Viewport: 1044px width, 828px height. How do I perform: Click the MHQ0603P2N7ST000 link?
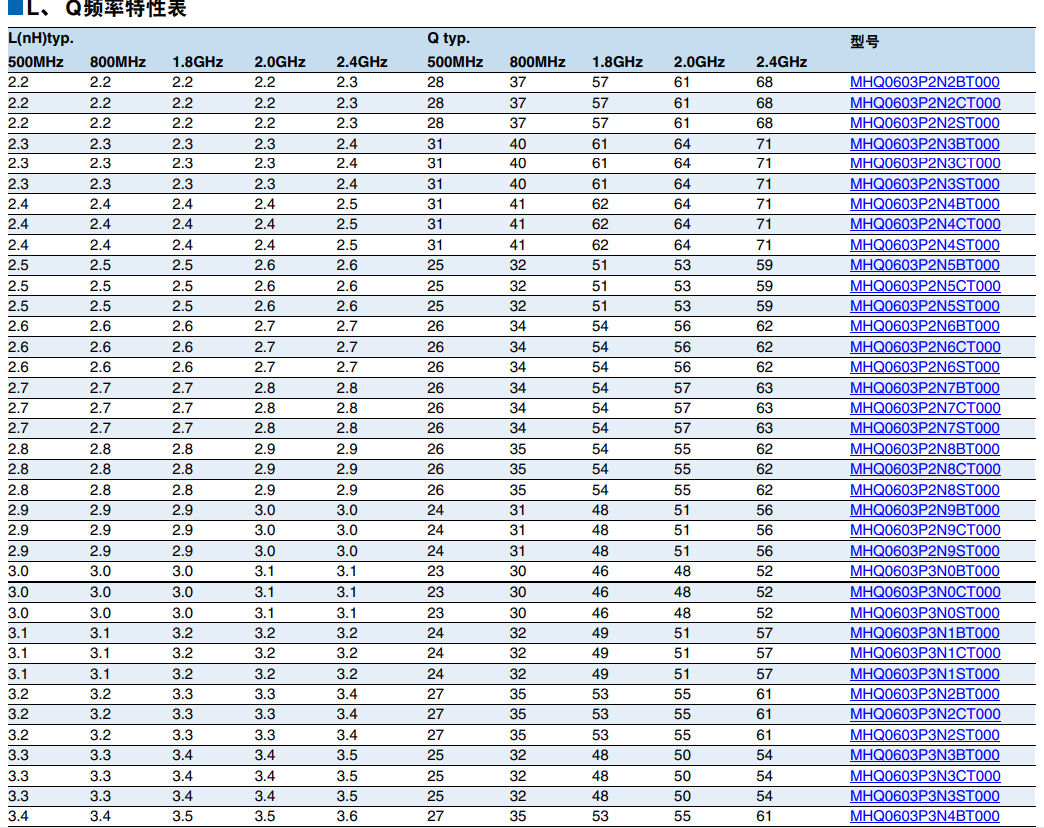(925, 428)
